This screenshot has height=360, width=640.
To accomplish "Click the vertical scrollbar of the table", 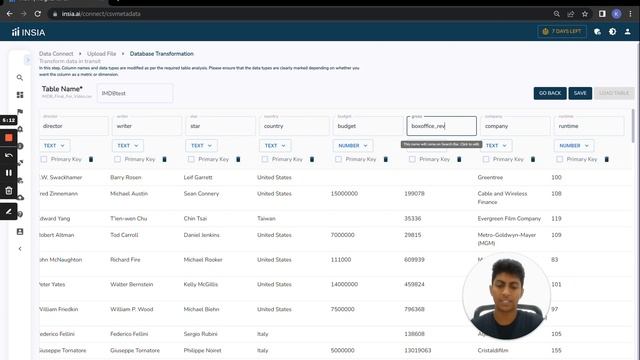I will coord(633,126).
